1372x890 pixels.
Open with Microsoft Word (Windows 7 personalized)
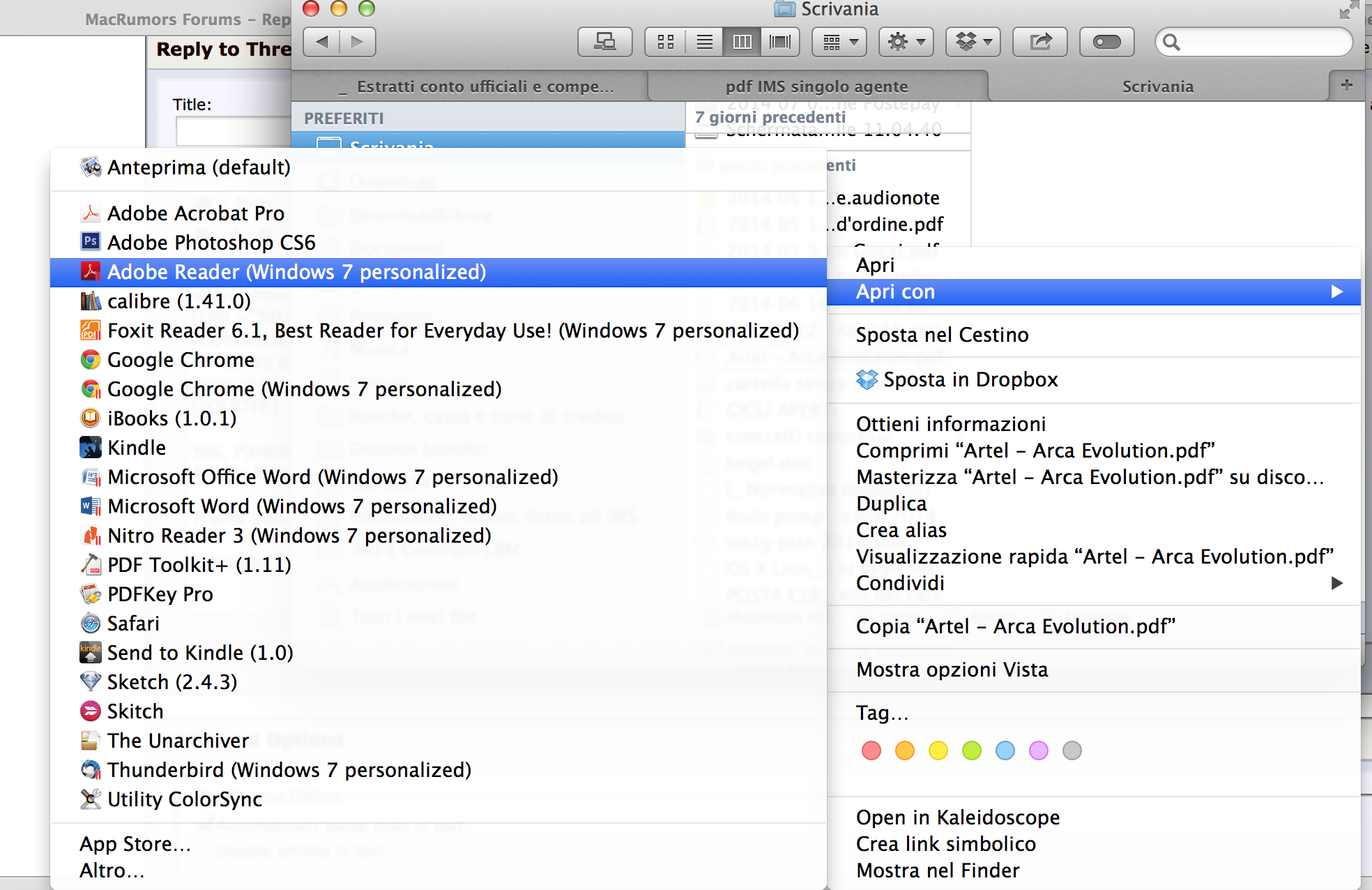click(439, 506)
